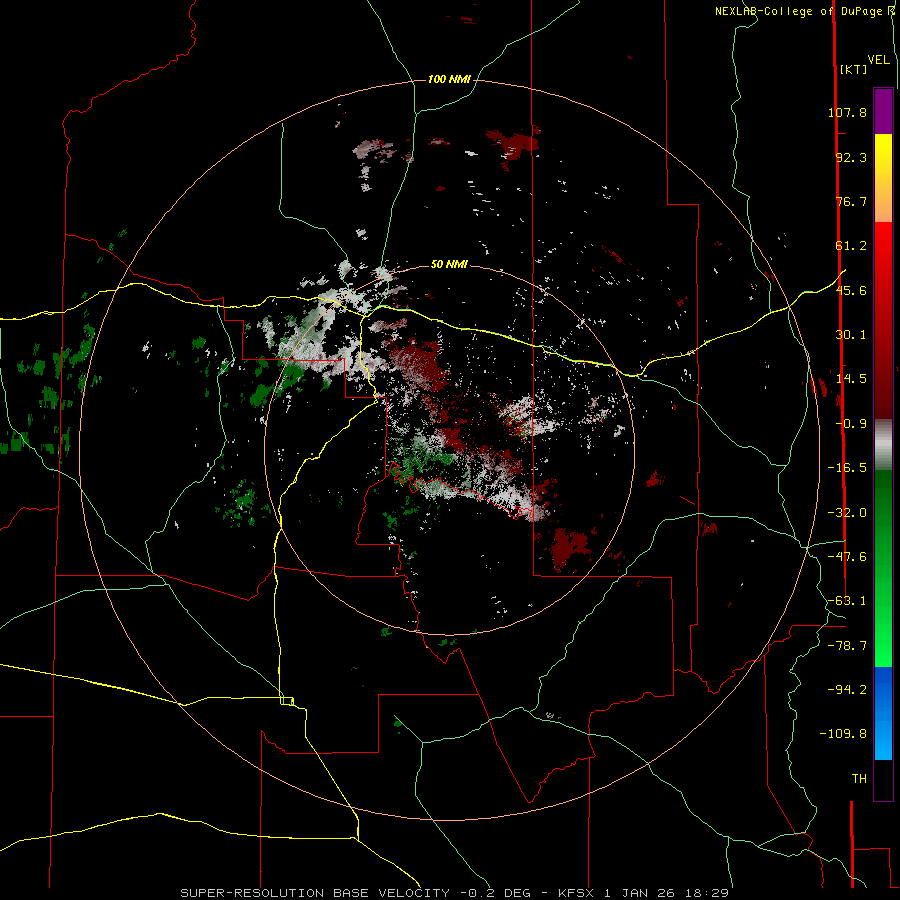Click the 45.6 value on velocity scale
900x900 pixels.
point(851,290)
